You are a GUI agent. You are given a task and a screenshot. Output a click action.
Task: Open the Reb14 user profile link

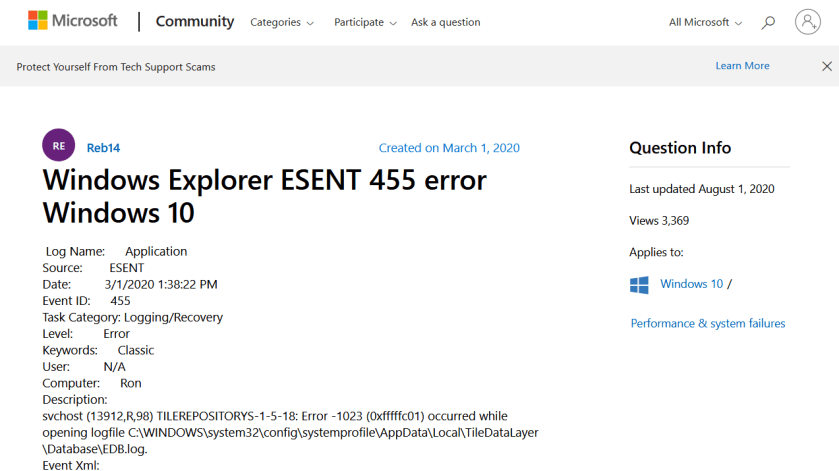pyautogui.click(x=103, y=148)
